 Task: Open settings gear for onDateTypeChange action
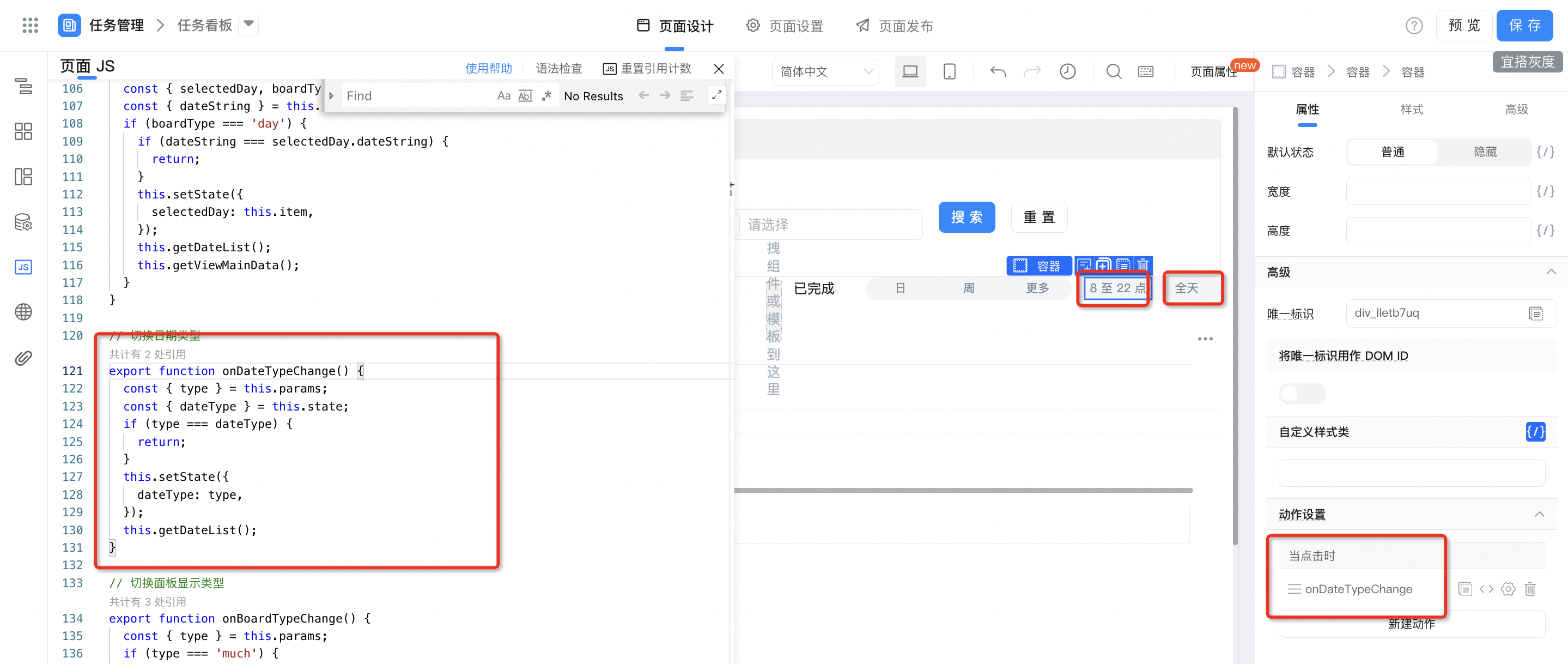pyautogui.click(x=1508, y=588)
